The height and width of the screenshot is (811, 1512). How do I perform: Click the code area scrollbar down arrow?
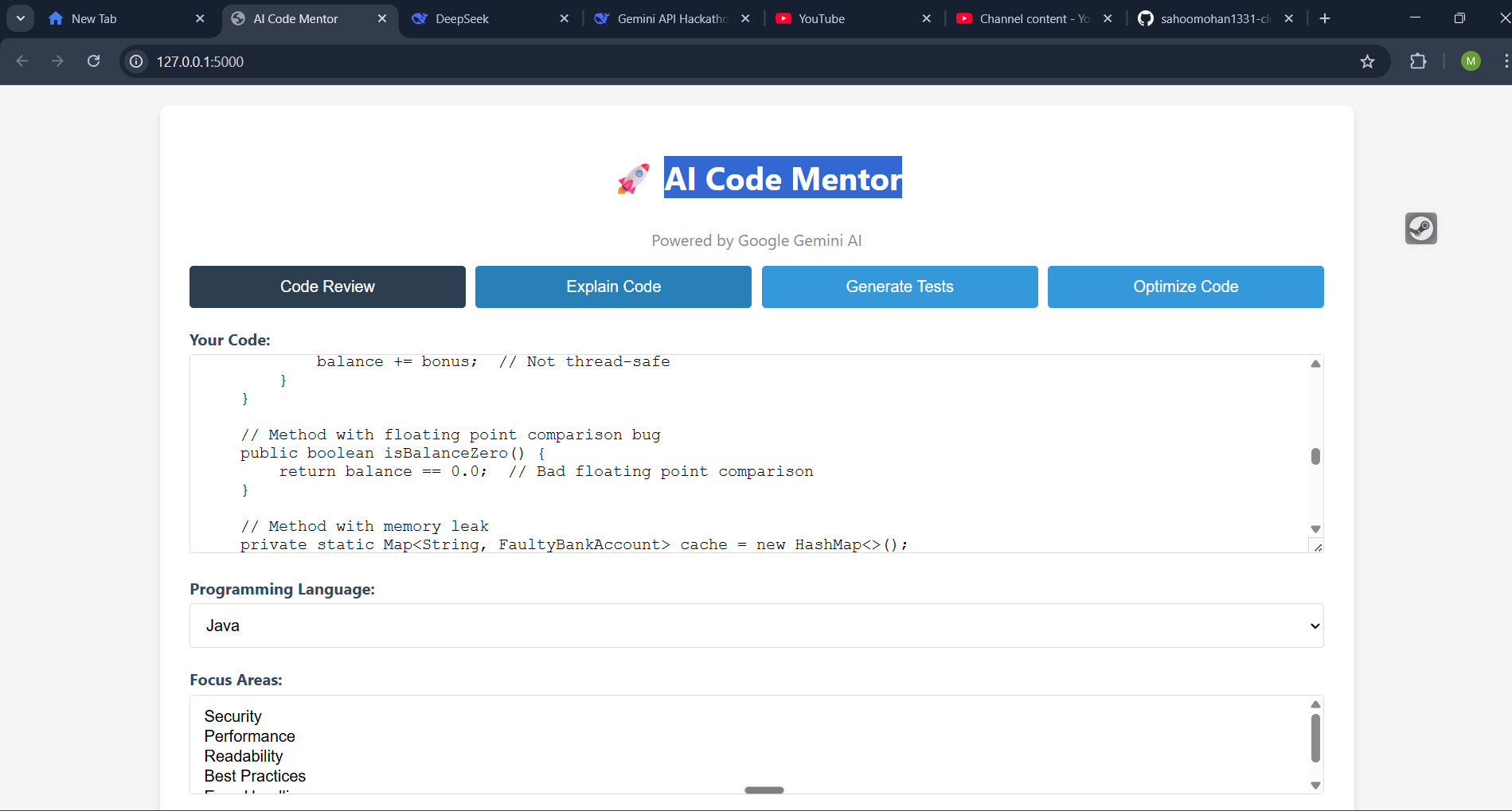1315,529
